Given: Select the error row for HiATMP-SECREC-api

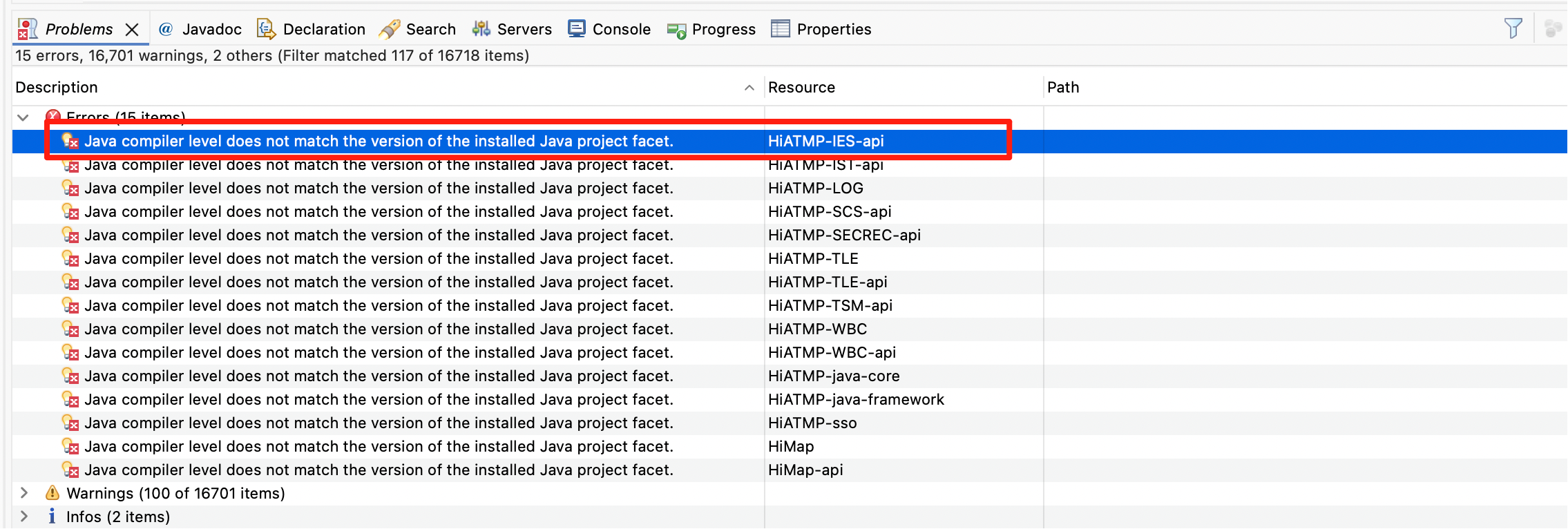Looking at the screenshot, I should pyautogui.click(x=790, y=235).
